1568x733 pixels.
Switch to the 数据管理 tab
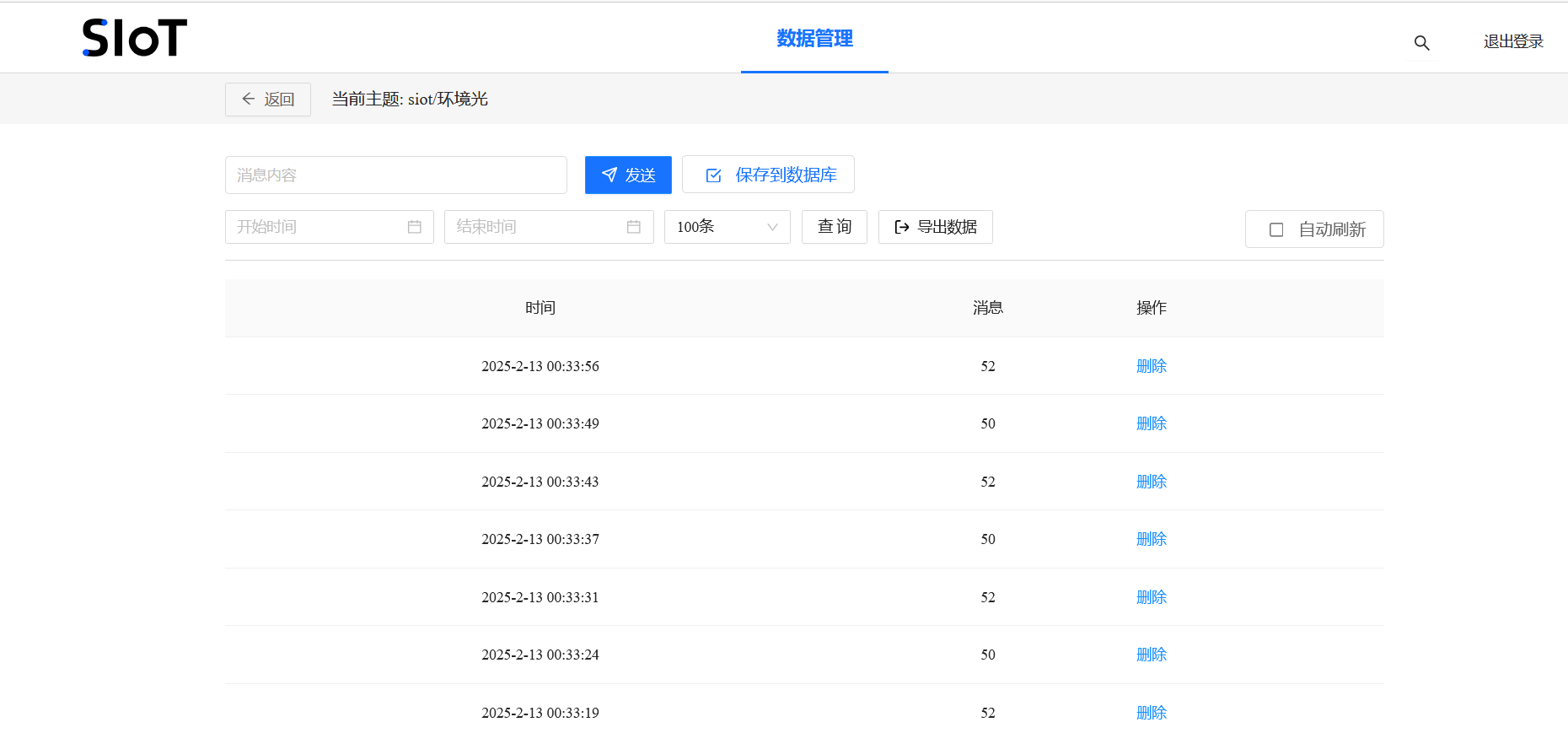click(814, 39)
